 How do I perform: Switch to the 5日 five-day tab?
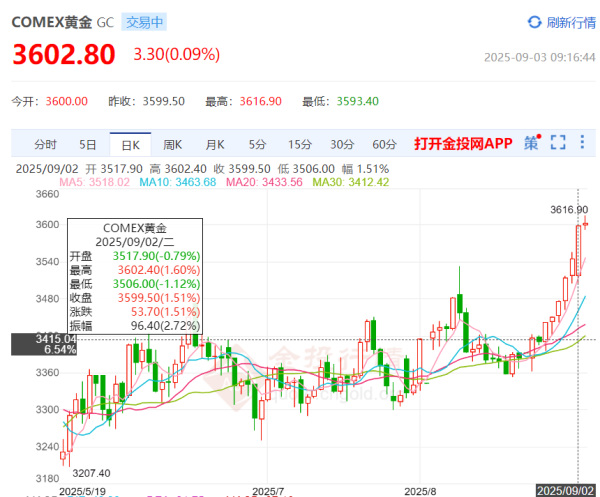(x=88, y=145)
